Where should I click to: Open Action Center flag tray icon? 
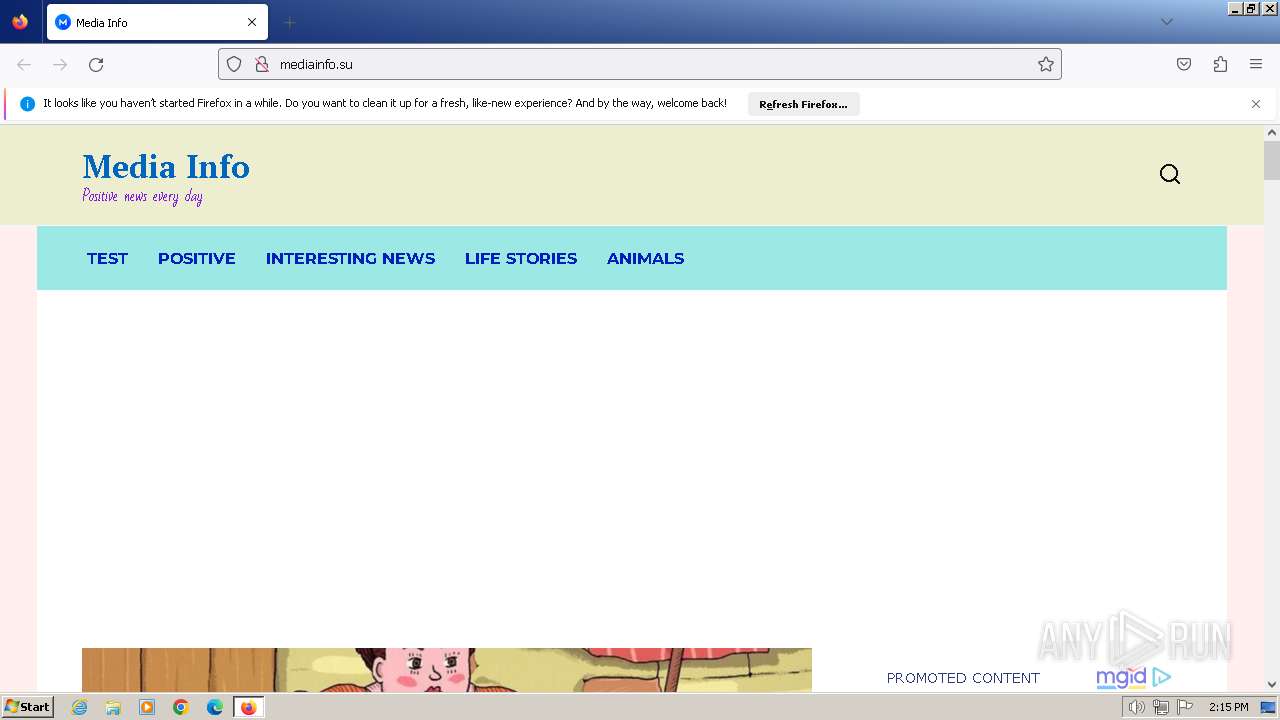click(x=1185, y=707)
